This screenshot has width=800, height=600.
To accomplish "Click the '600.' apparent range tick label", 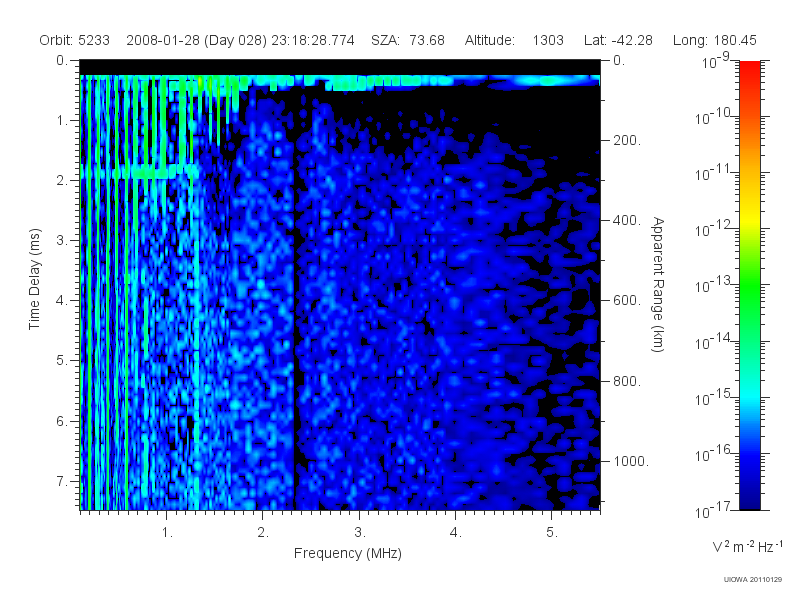I will click(627, 301).
